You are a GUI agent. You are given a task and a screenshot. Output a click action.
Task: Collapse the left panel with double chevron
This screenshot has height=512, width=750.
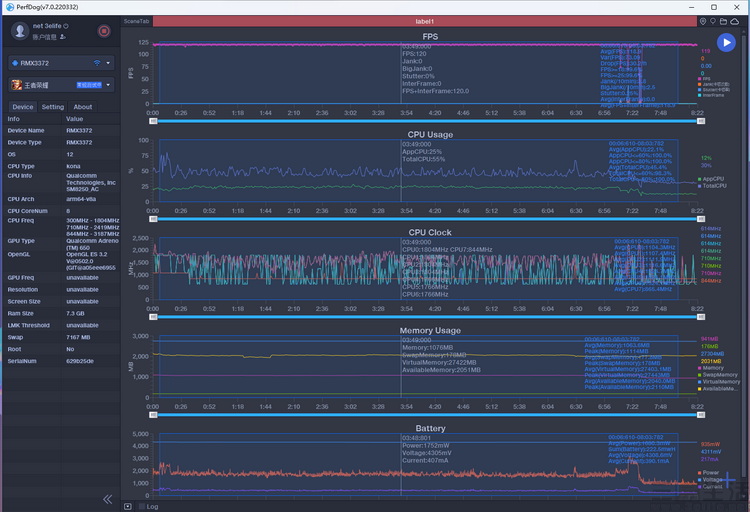coord(108,499)
